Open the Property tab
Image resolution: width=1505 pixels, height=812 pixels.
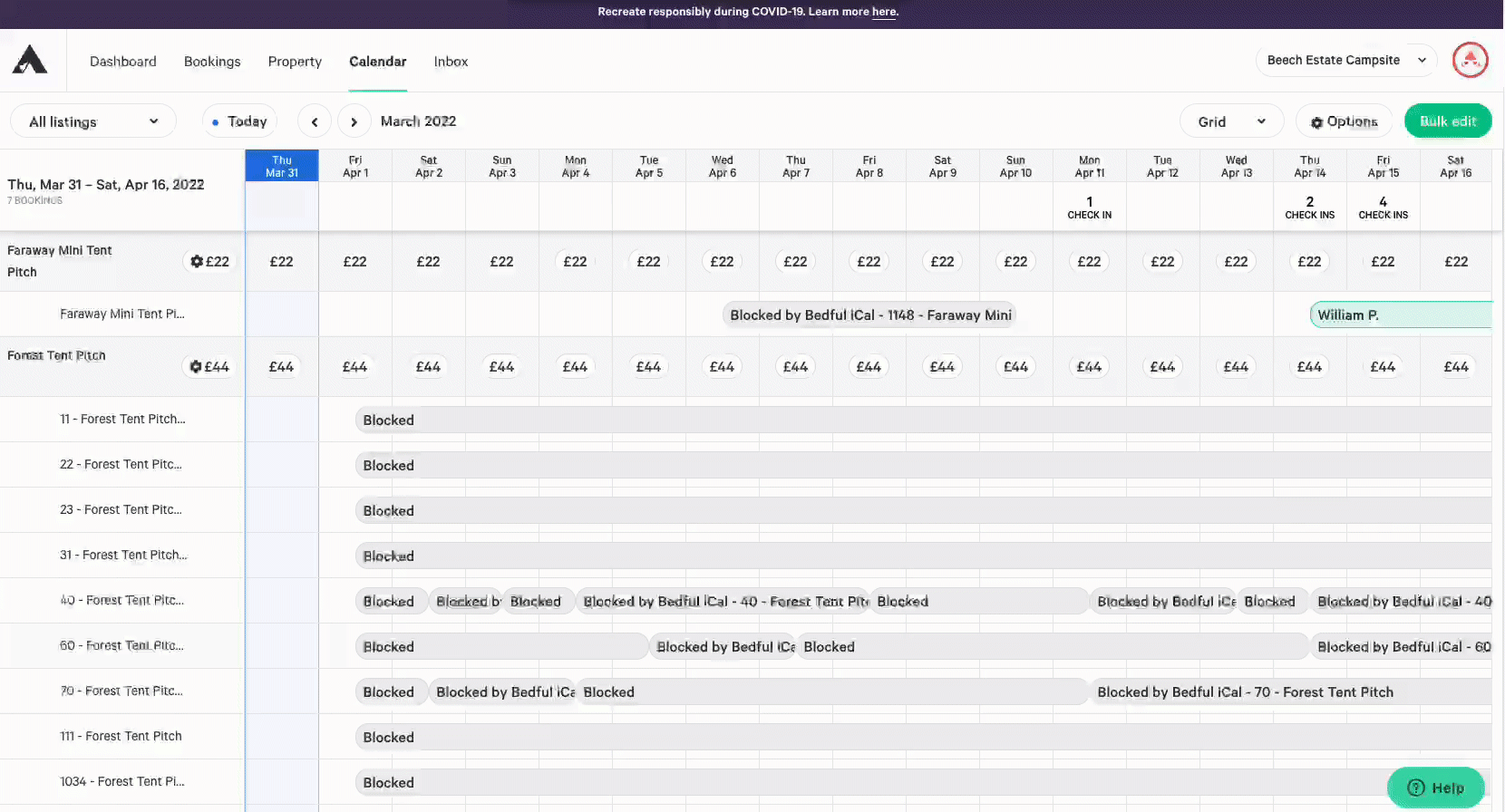pos(295,62)
